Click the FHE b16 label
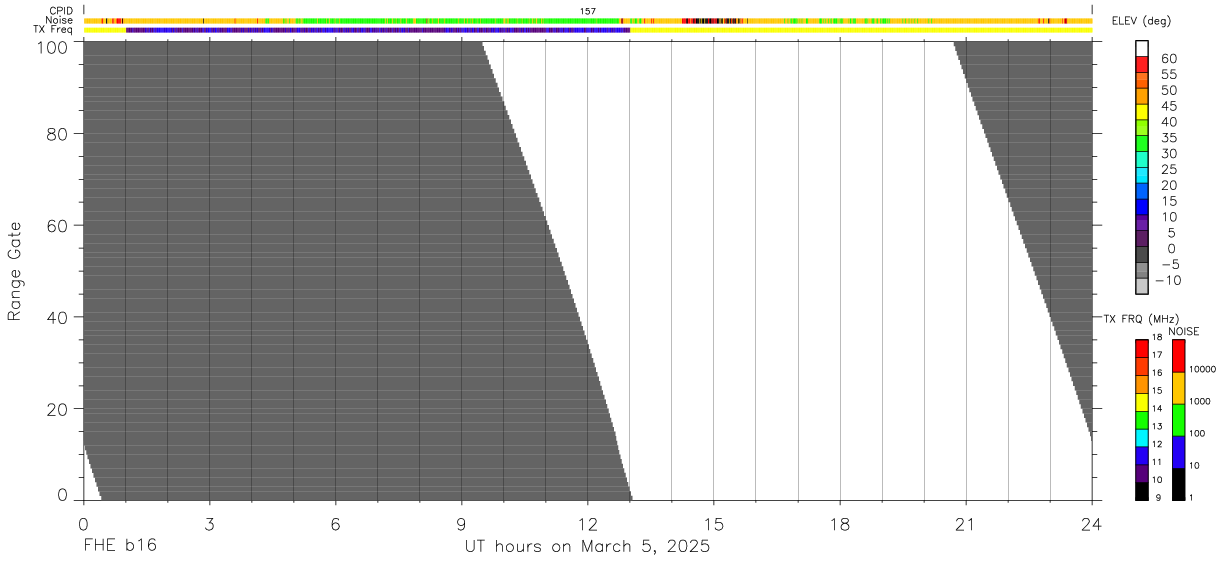This screenshot has height=567, width=1228. pyautogui.click(x=119, y=546)
